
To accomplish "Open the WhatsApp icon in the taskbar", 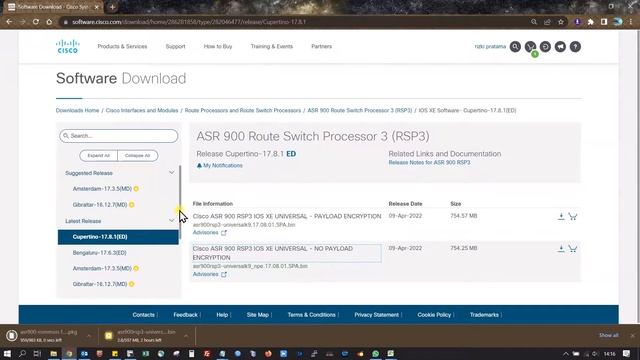I will [376, 353].
